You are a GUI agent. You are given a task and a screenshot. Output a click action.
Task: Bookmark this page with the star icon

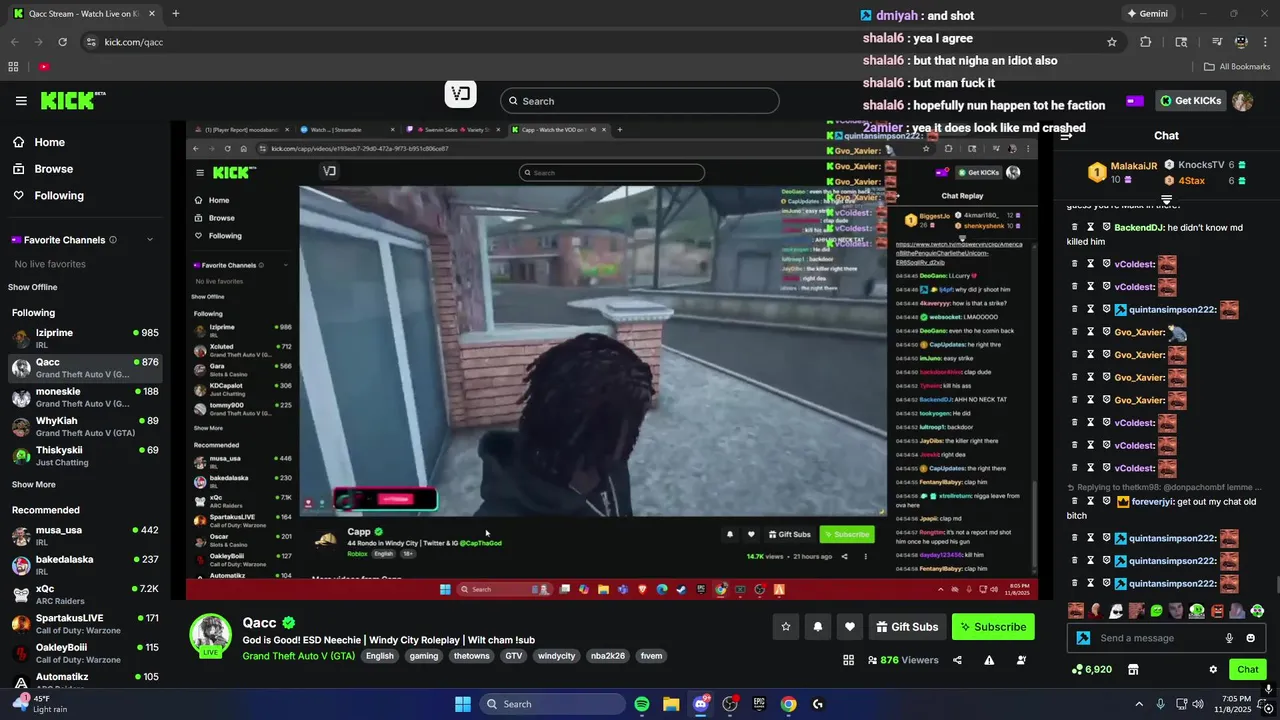pyautogui.click(x=1111, y=42)
